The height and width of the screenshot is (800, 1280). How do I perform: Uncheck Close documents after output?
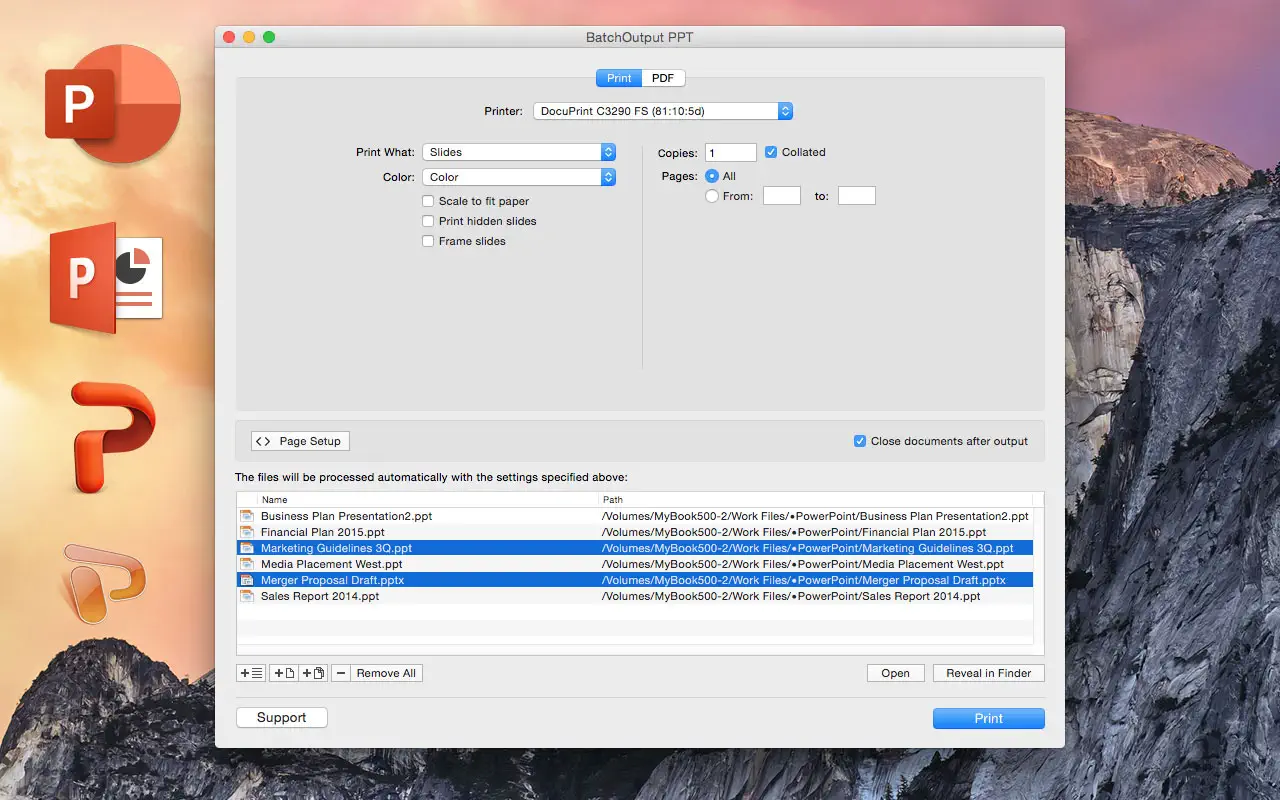coord(859,441)
